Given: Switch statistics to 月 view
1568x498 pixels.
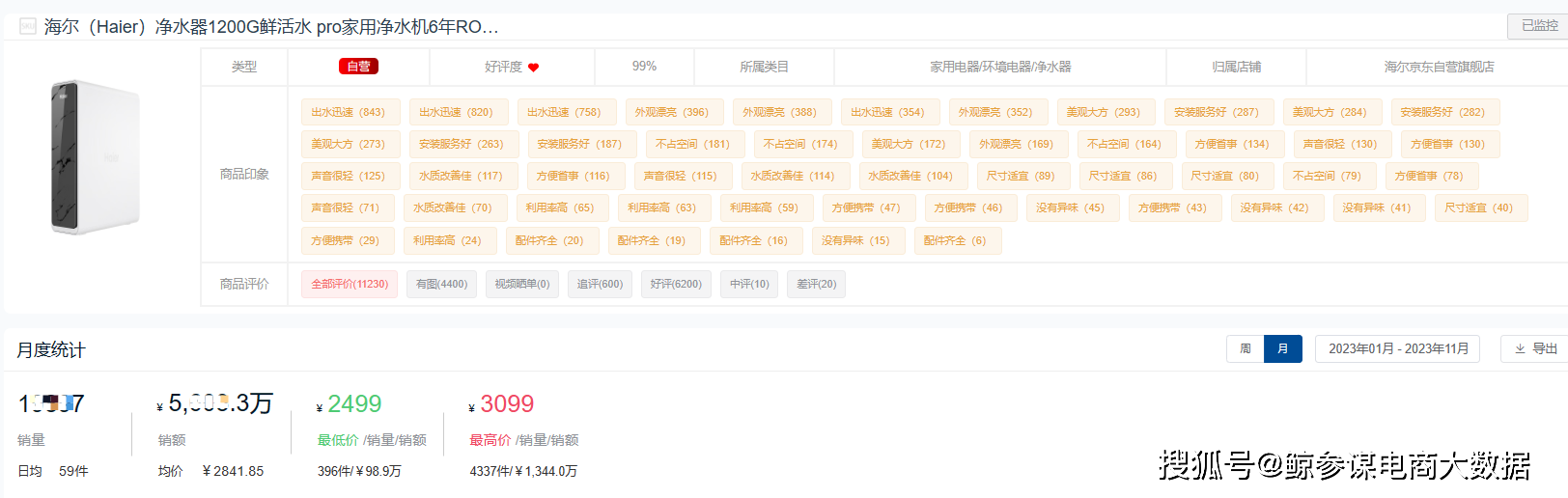Looking at the screenshot, I should tap(1282, 348).
